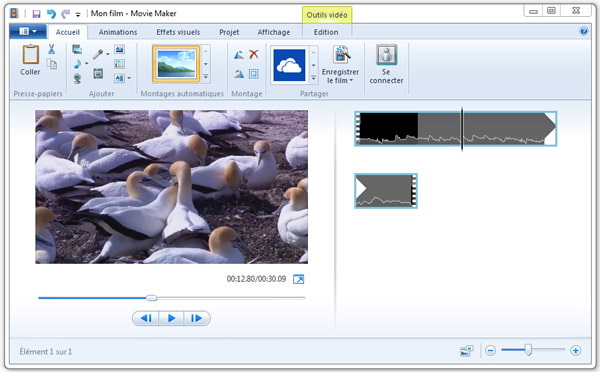Change thumbnail size icon in status bar
The height and width of the screenshot is (372, 600).
point(466,350)
